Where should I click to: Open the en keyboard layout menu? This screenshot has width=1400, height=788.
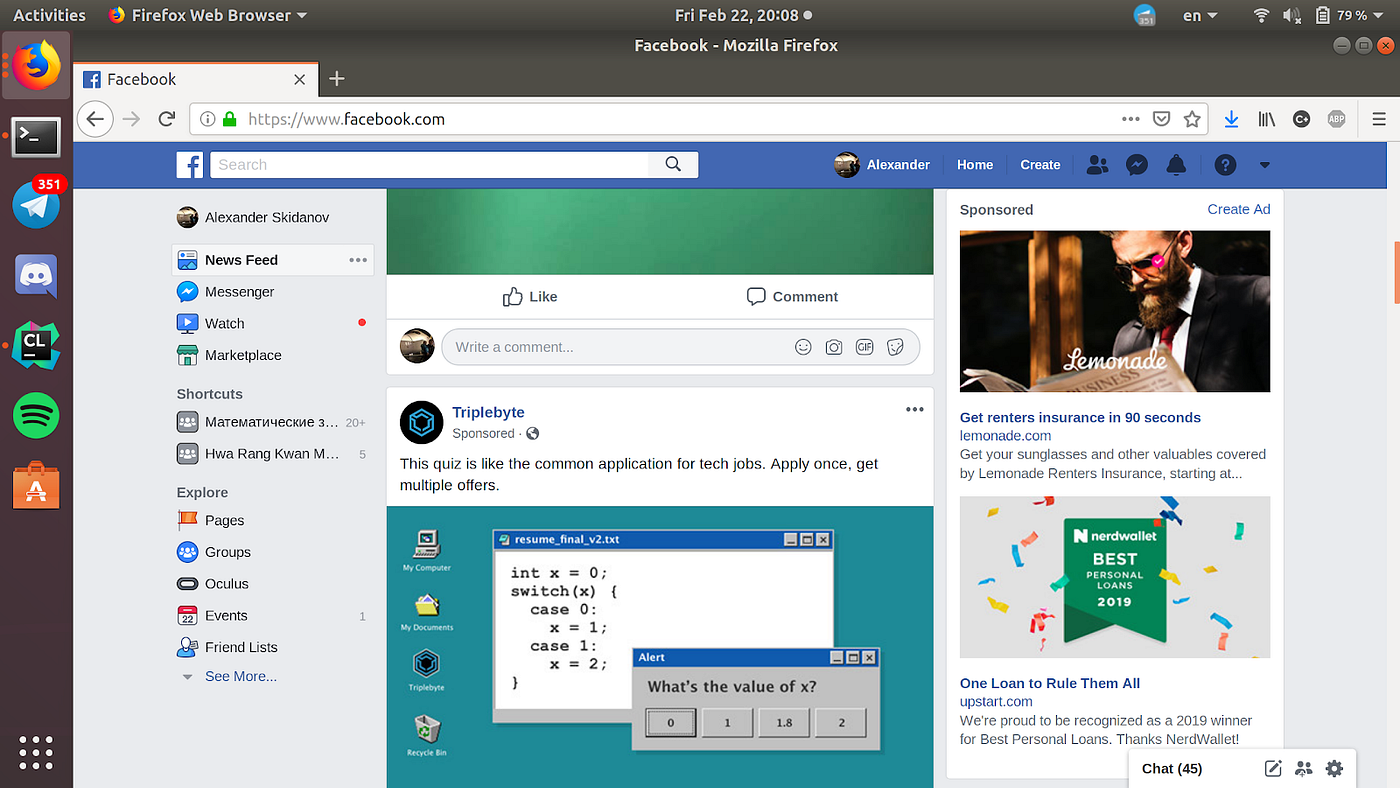(1200, 15)
